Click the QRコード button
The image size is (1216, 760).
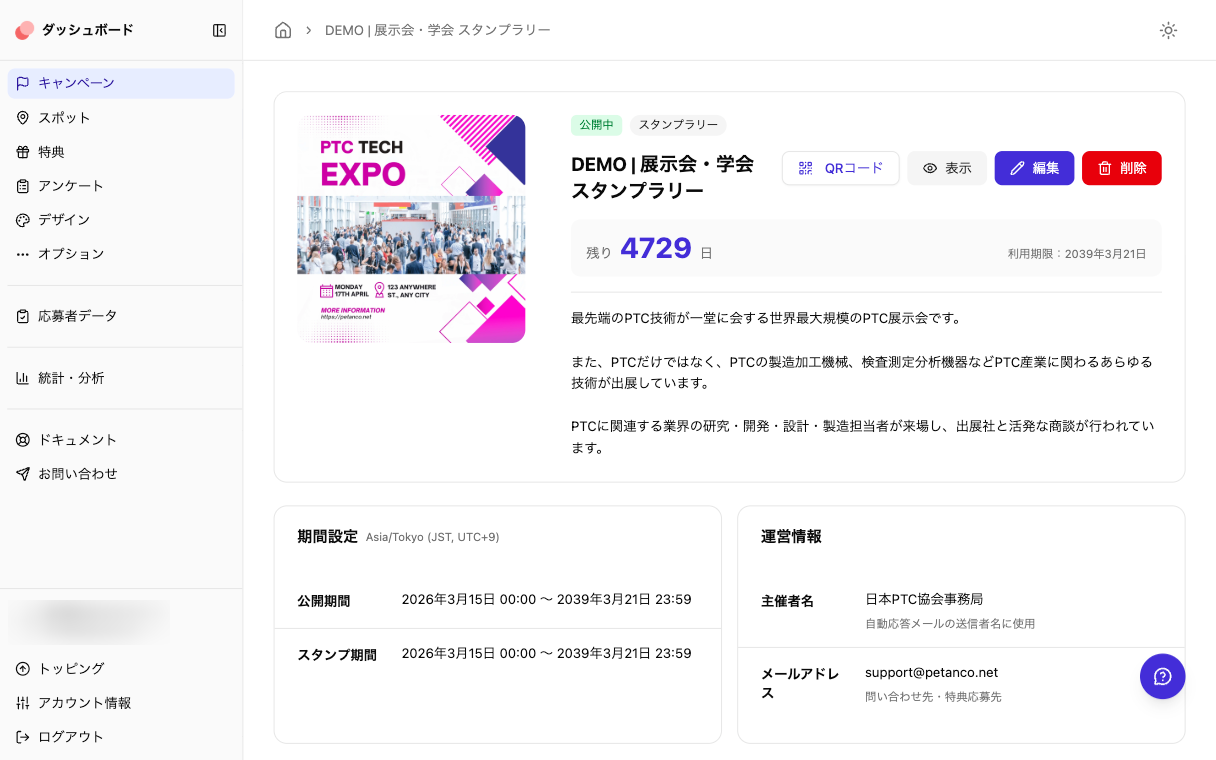point(841,168)
